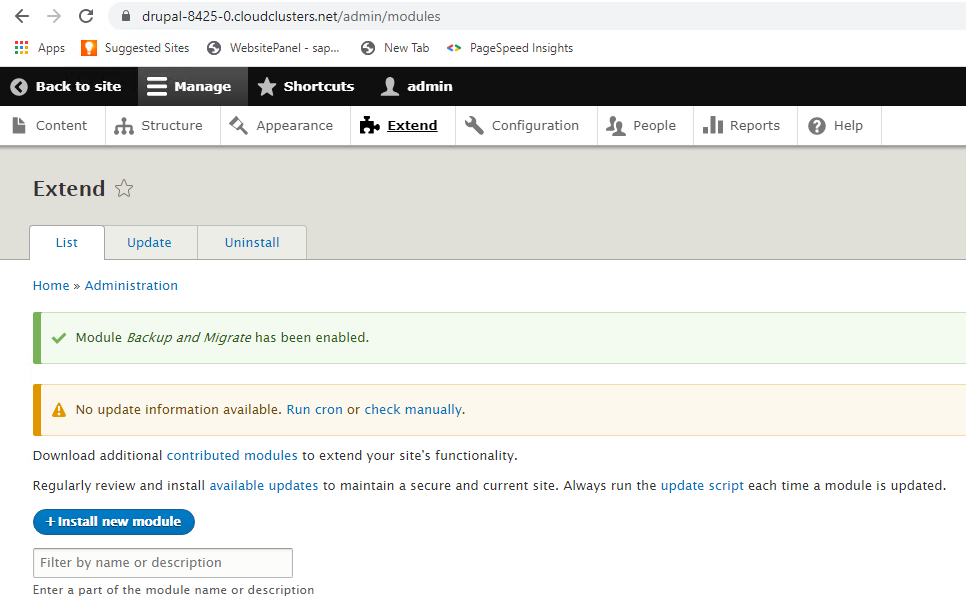Toggle the Manage menu in the toolbar

click(189, 87)
